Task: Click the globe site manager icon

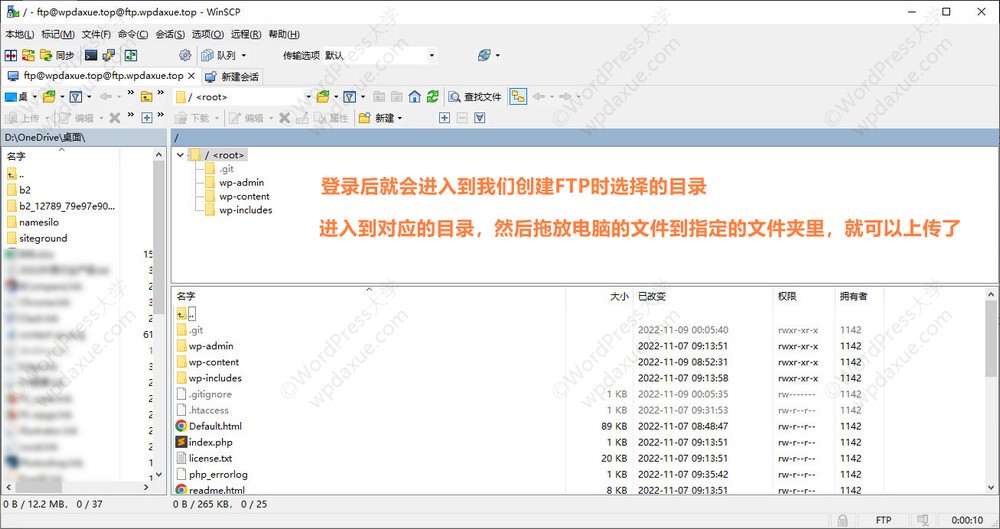Action: [485, 56]
